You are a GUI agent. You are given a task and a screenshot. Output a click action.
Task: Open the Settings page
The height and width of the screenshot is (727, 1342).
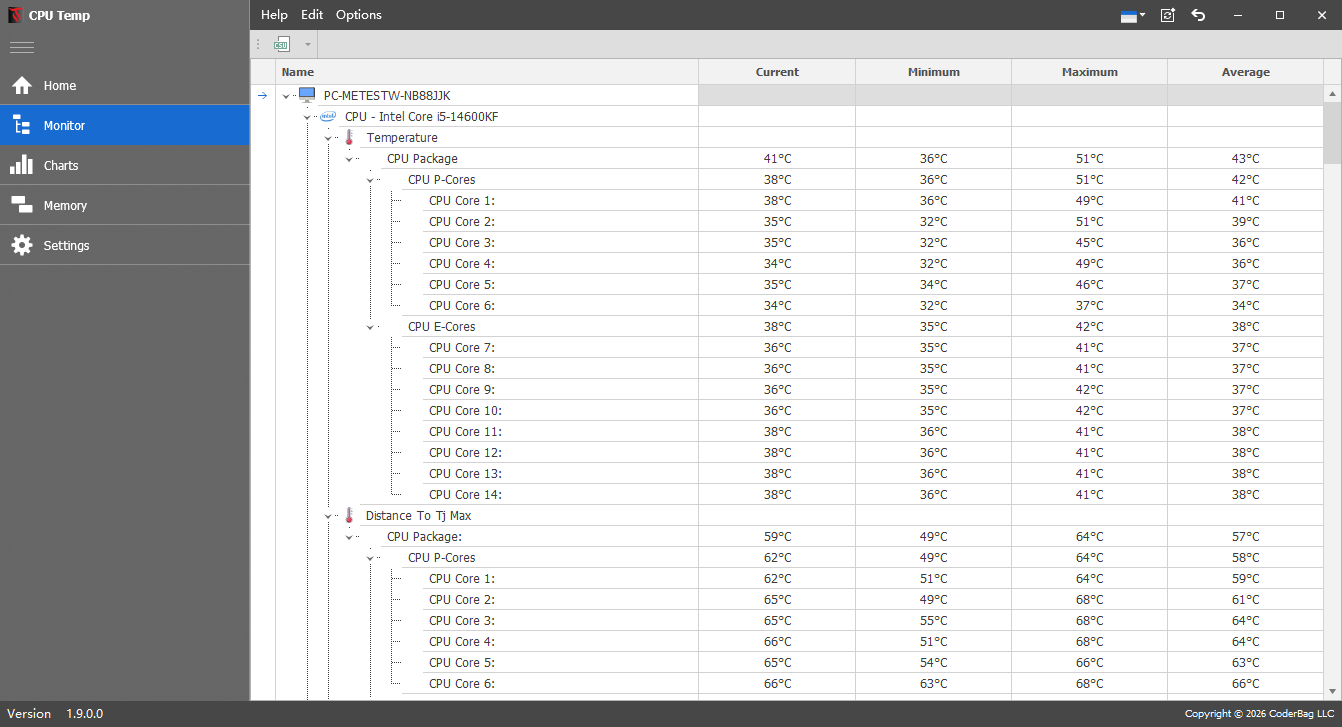[66, 246]
